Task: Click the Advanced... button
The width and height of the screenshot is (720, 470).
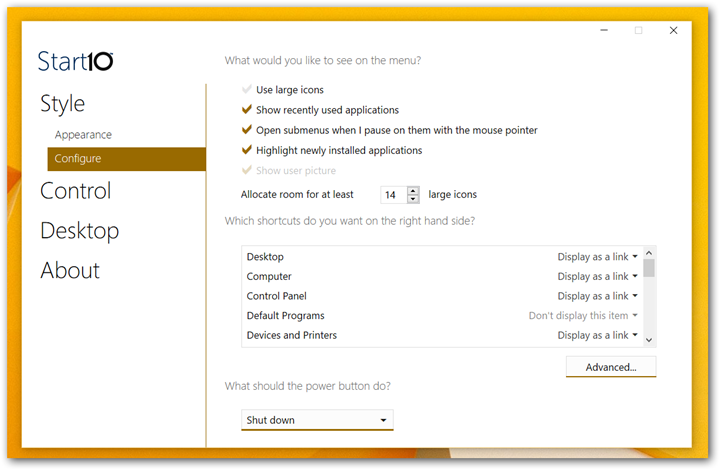Action: [611, 367]
